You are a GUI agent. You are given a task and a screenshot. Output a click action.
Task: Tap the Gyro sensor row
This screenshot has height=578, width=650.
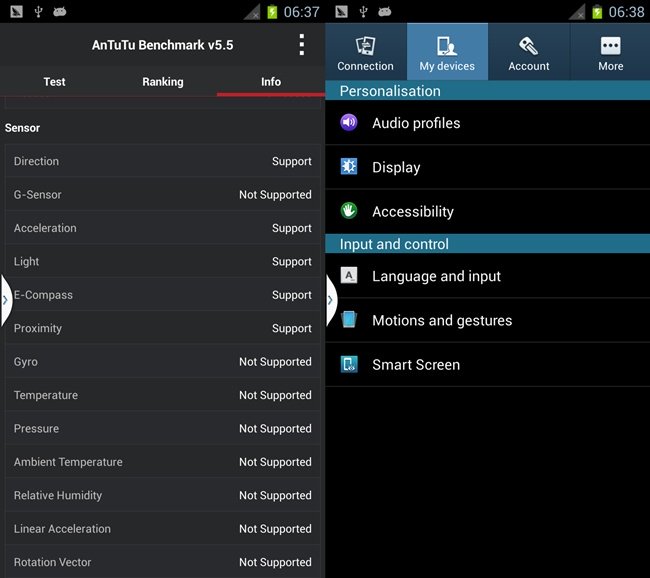162,362
